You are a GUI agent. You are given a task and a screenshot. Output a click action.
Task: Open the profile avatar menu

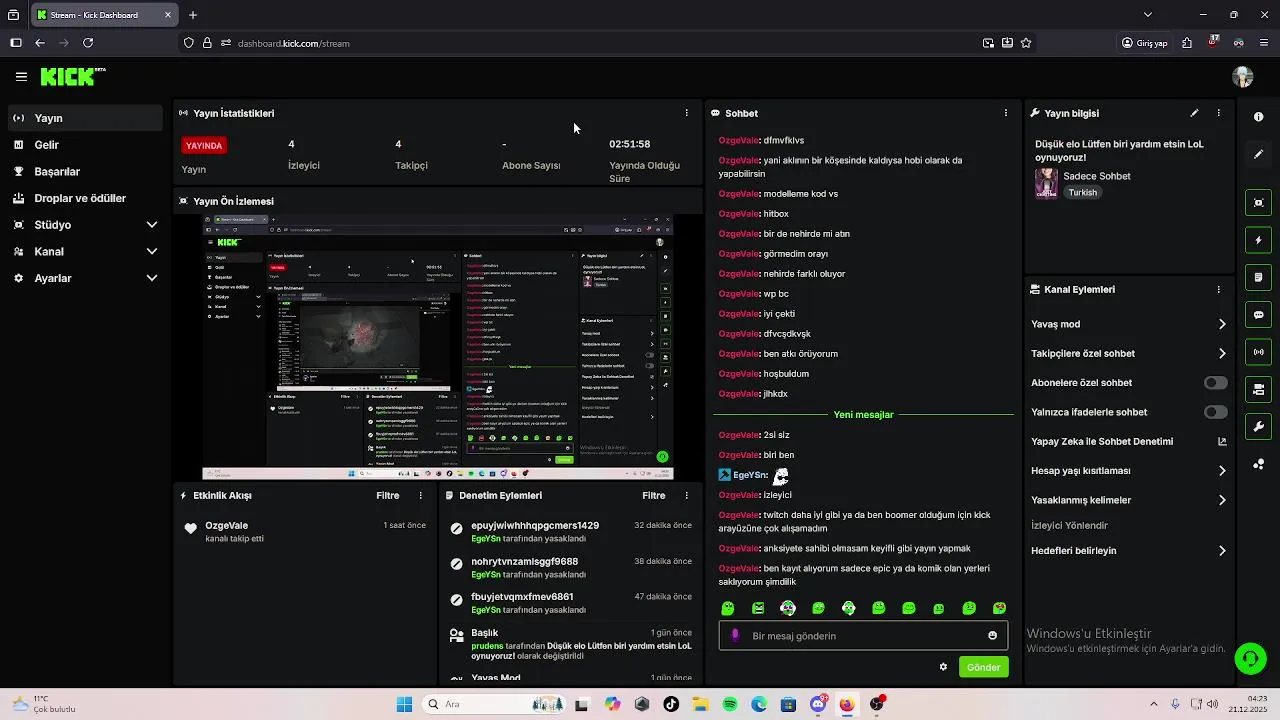pos(1243,77)
